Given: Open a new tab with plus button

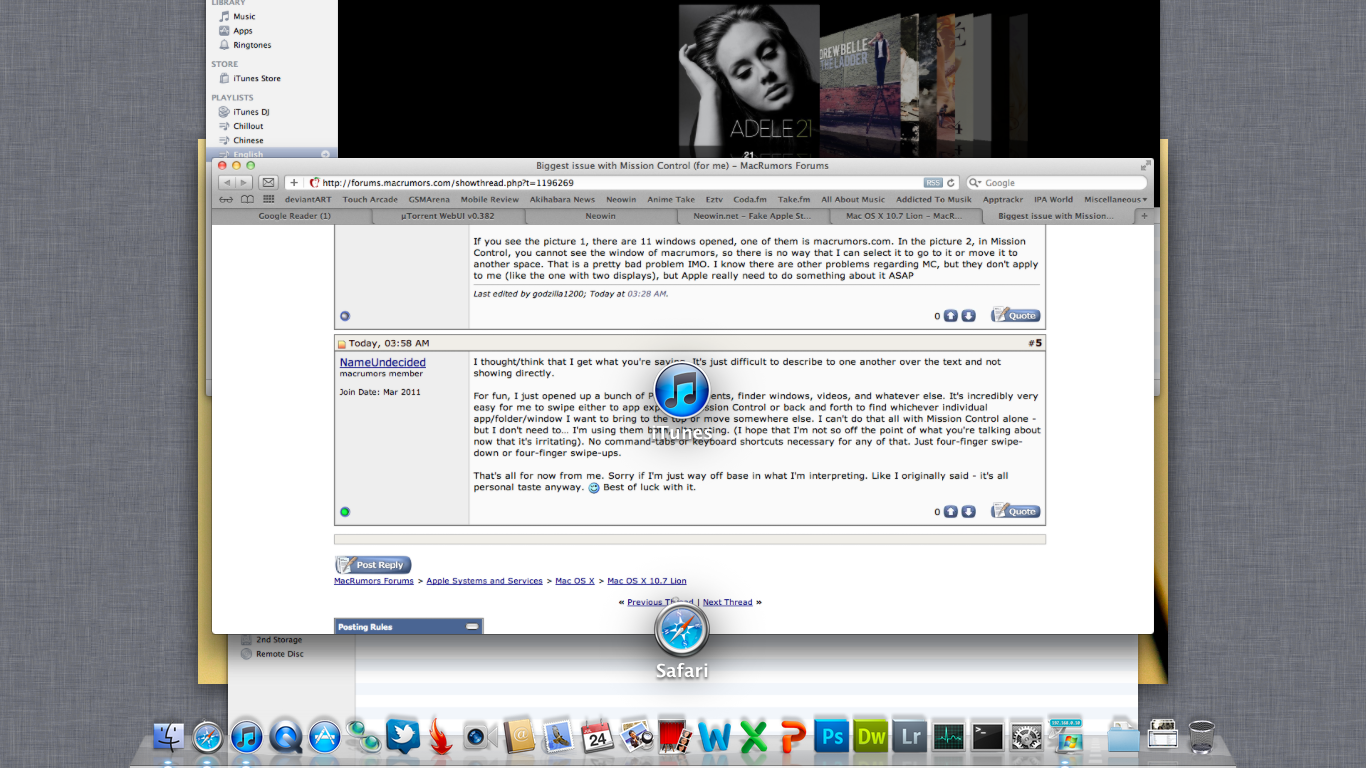Looking at the screenshot, I should point(1145,215).
